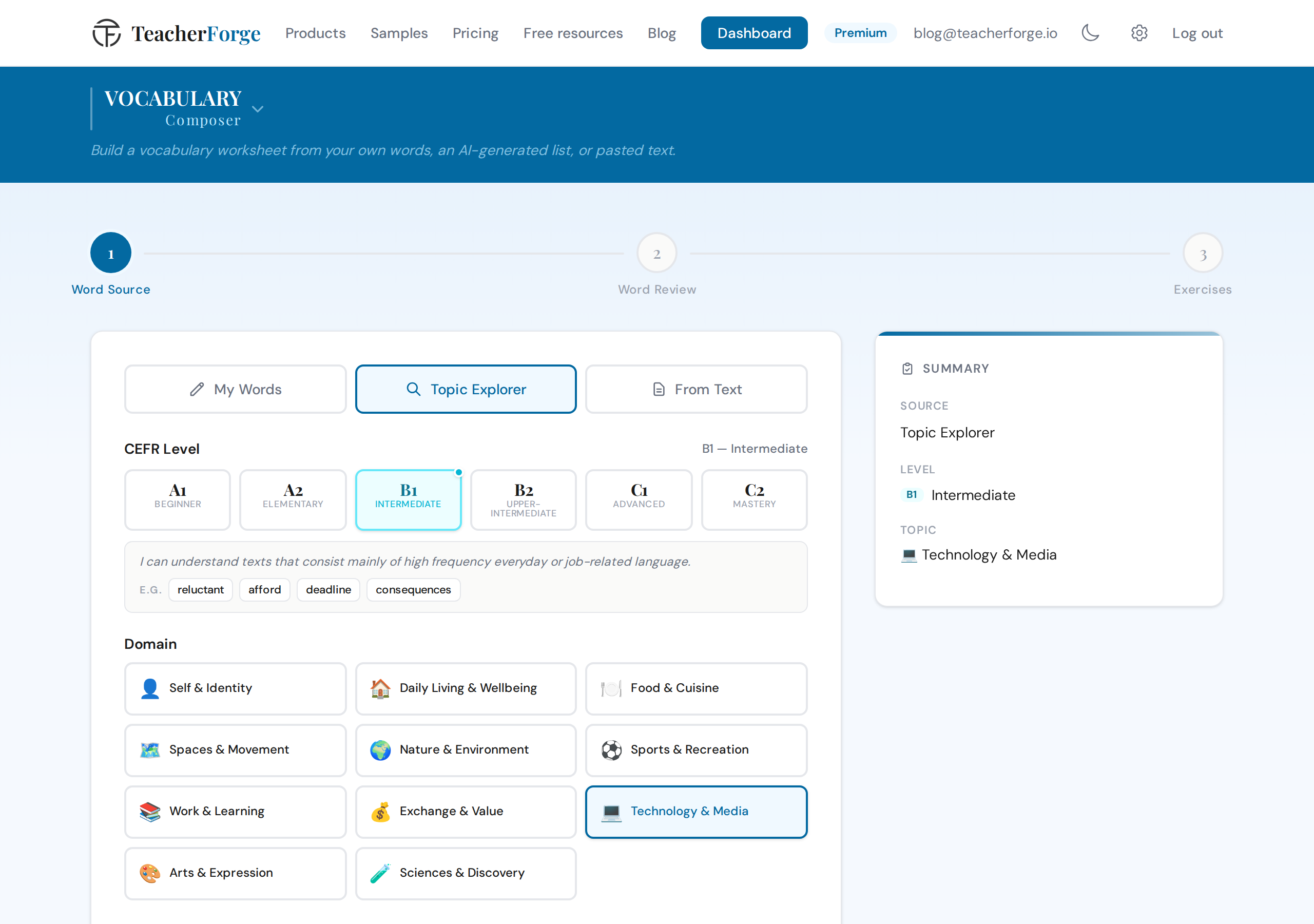Open the Products menu
1314x924 pixels.
pos(315,33)
